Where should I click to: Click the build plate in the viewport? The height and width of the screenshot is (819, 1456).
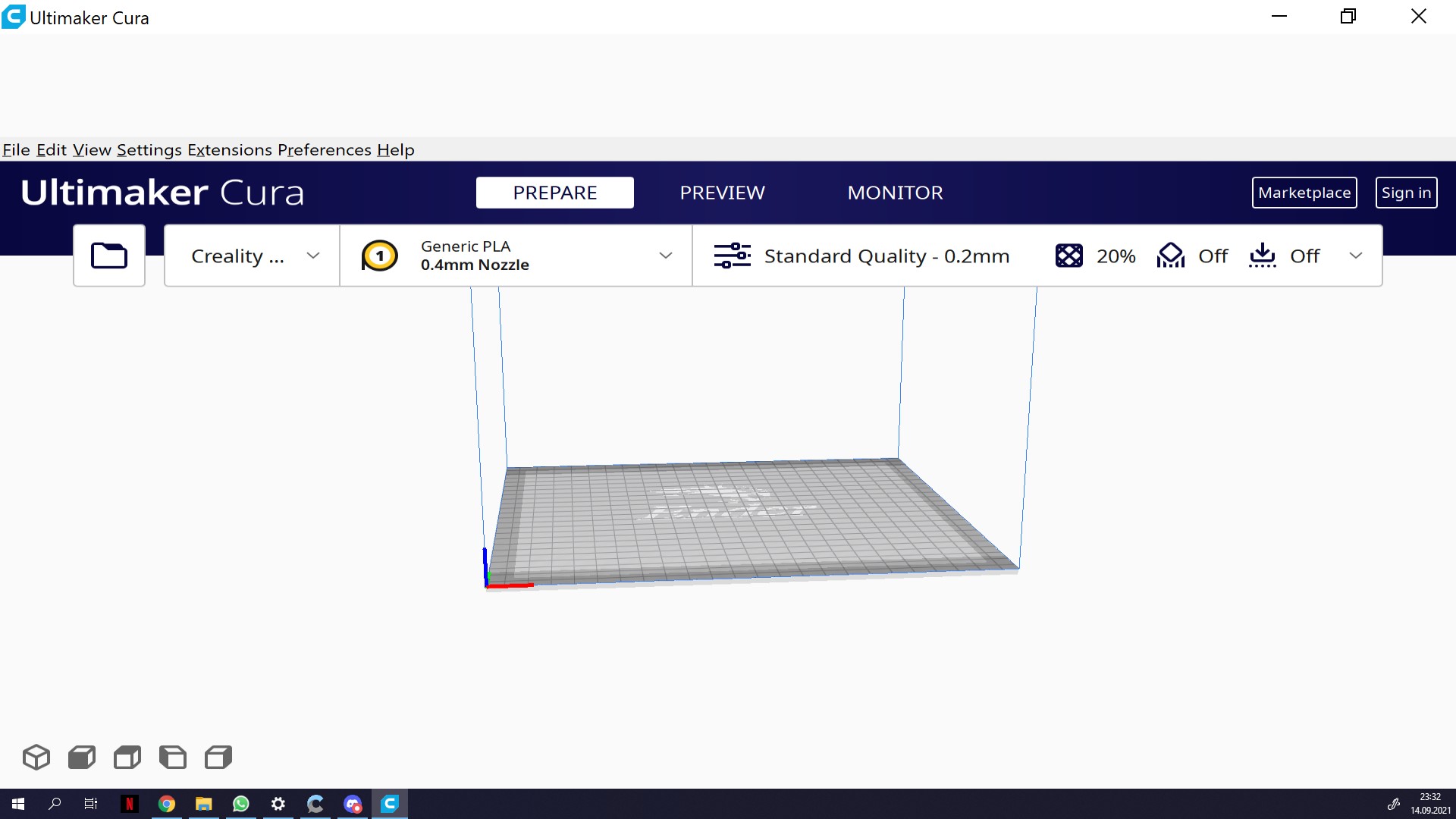751,519
